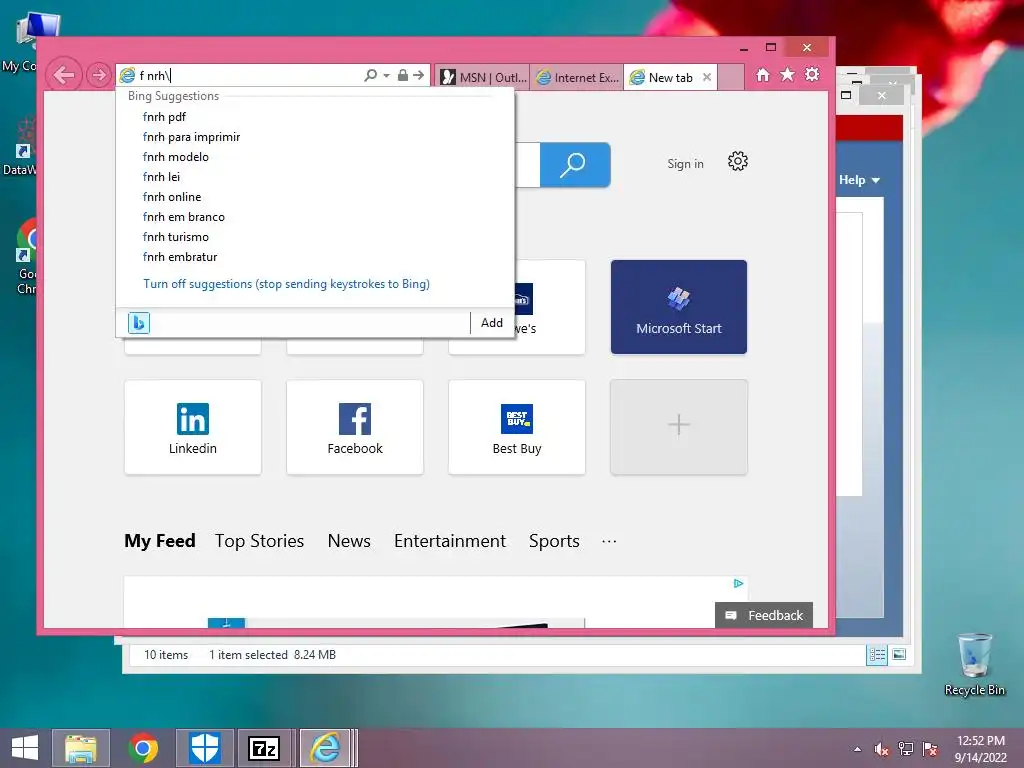Click the blue Bing search button

point(575,165)
